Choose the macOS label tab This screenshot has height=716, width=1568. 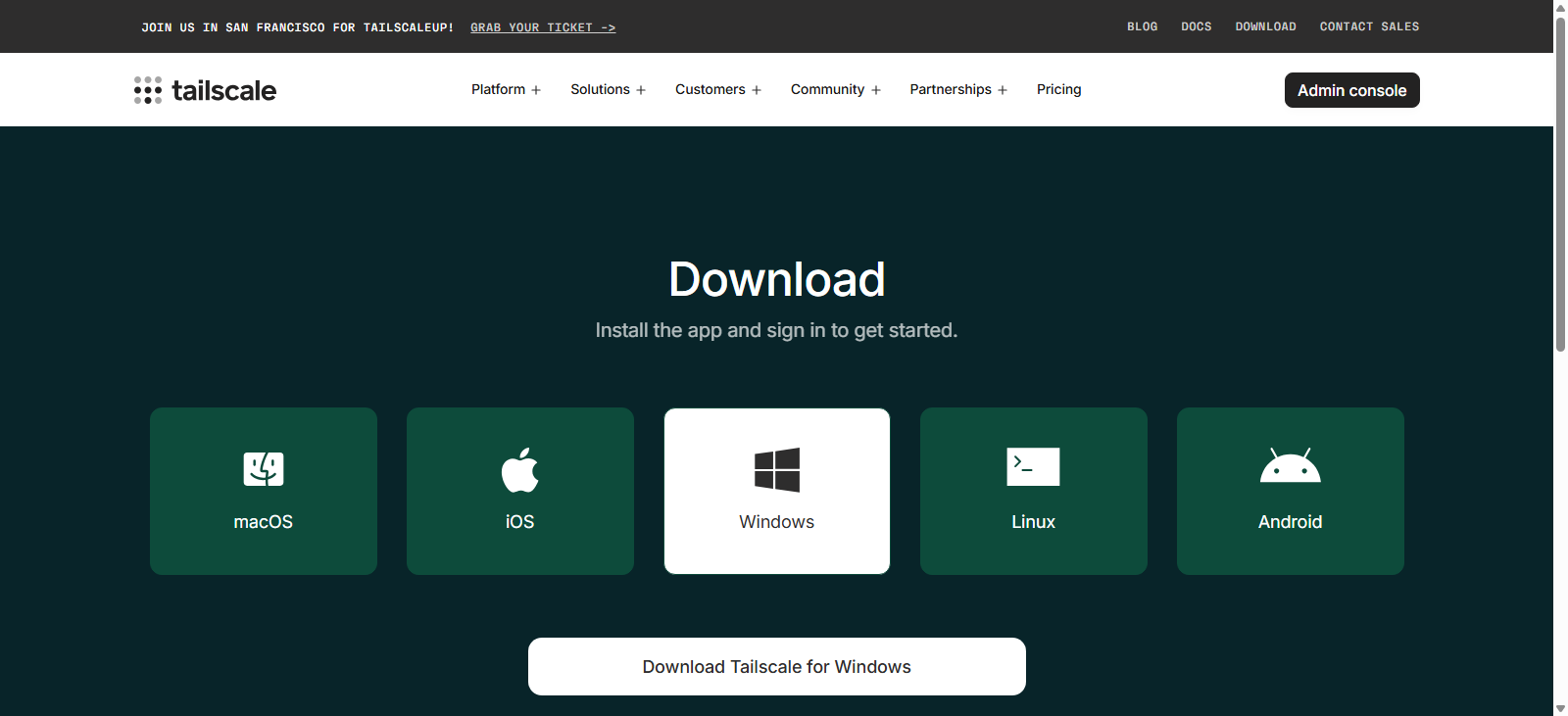click(x=264, y=522)
